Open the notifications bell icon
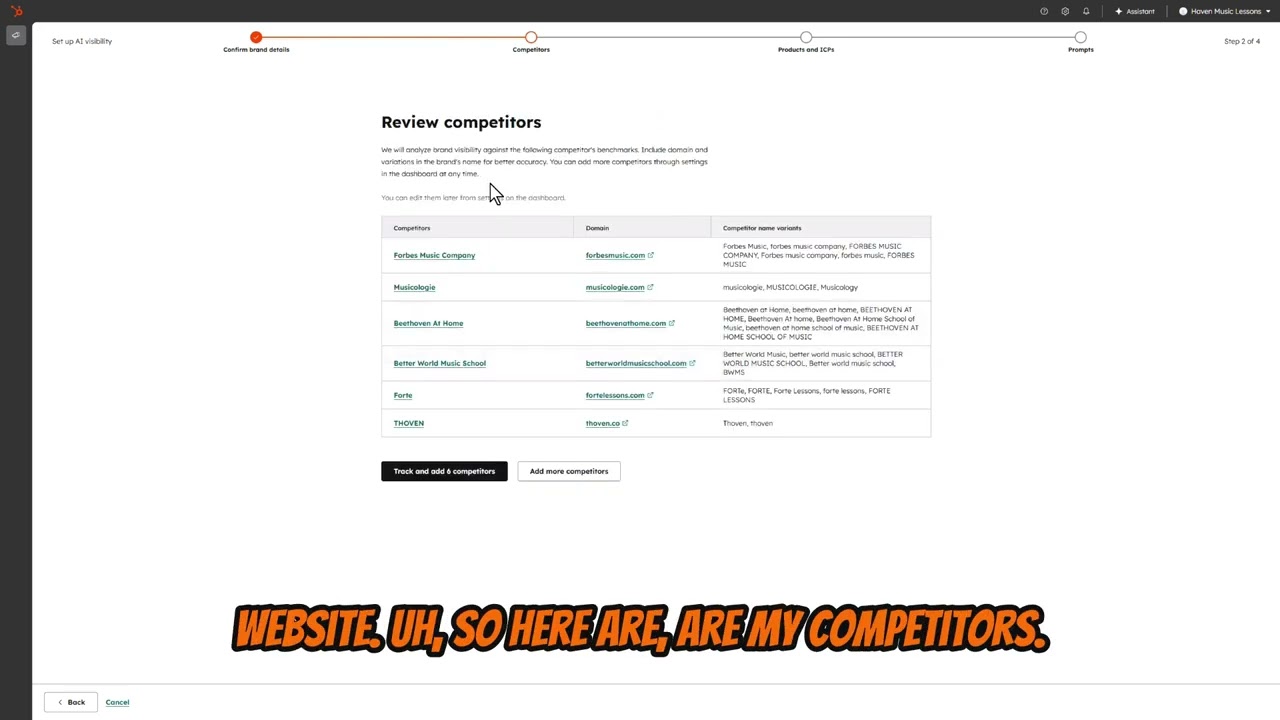1280x720 pixels. click(x=1086, y=11)
